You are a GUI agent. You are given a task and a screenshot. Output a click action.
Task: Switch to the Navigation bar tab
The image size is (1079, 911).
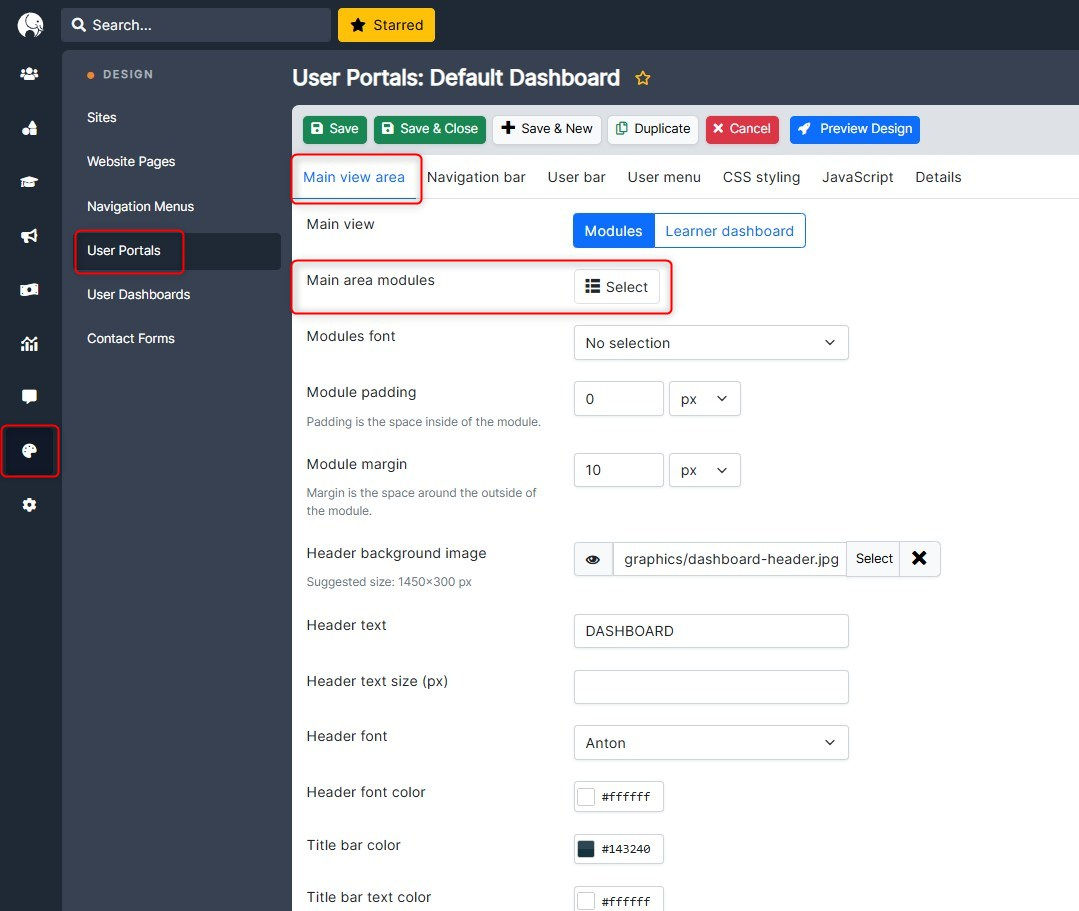(476, 178)
